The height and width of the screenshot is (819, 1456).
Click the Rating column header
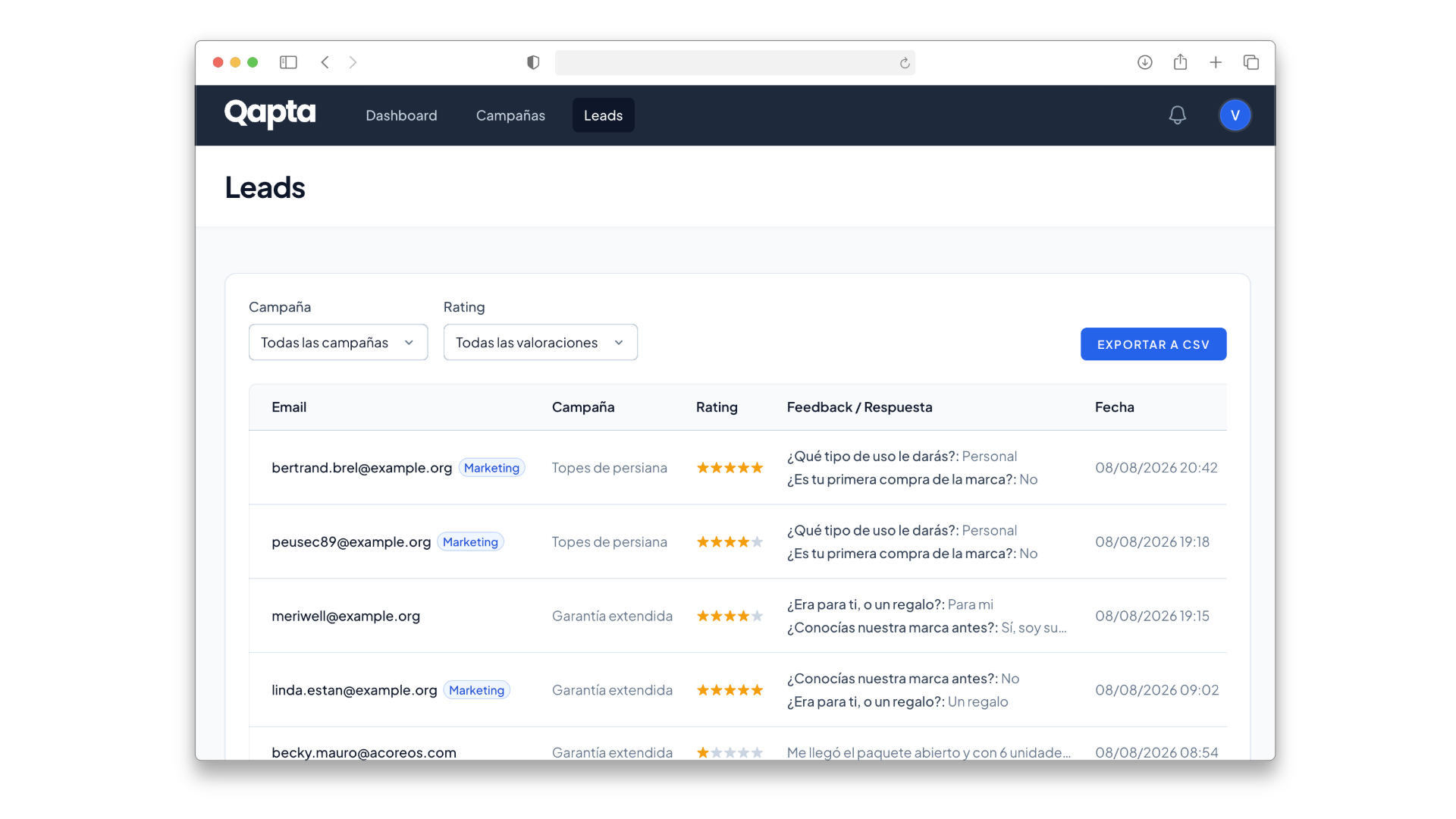pos(717,407)
